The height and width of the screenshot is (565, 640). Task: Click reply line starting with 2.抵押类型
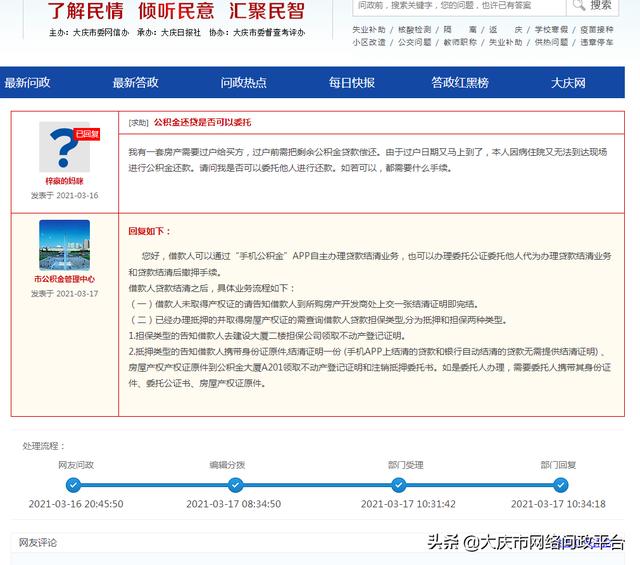367,351
